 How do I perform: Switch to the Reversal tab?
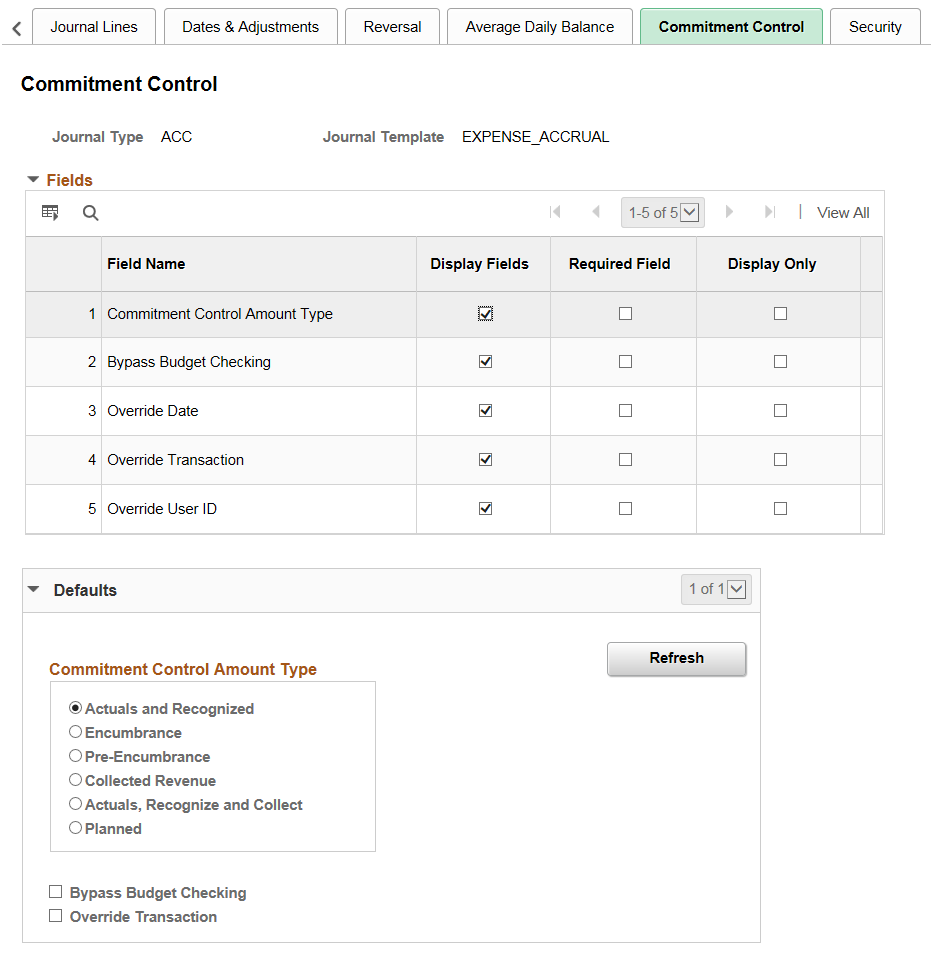click(392, 27)
